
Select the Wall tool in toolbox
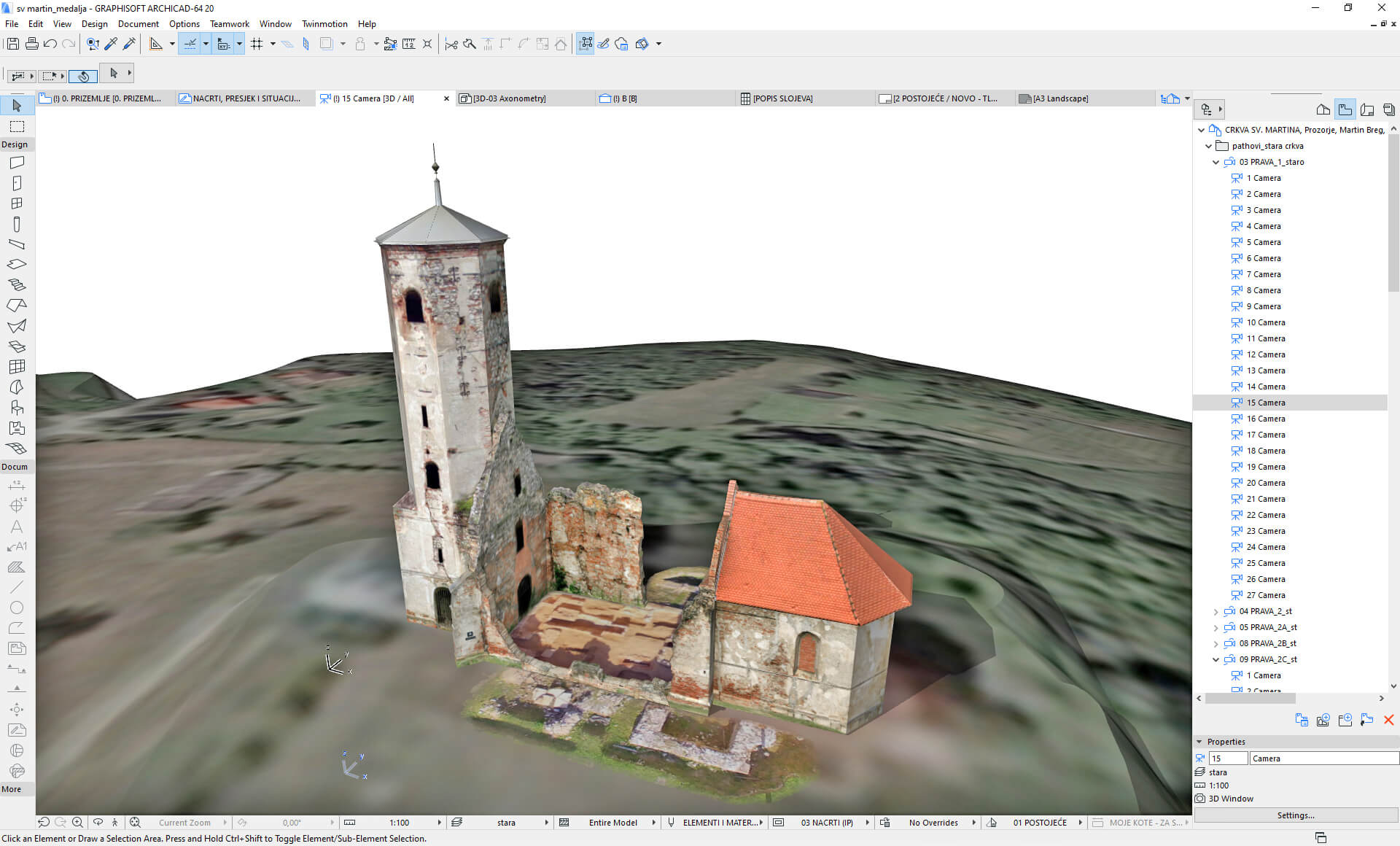coord(17,163)
